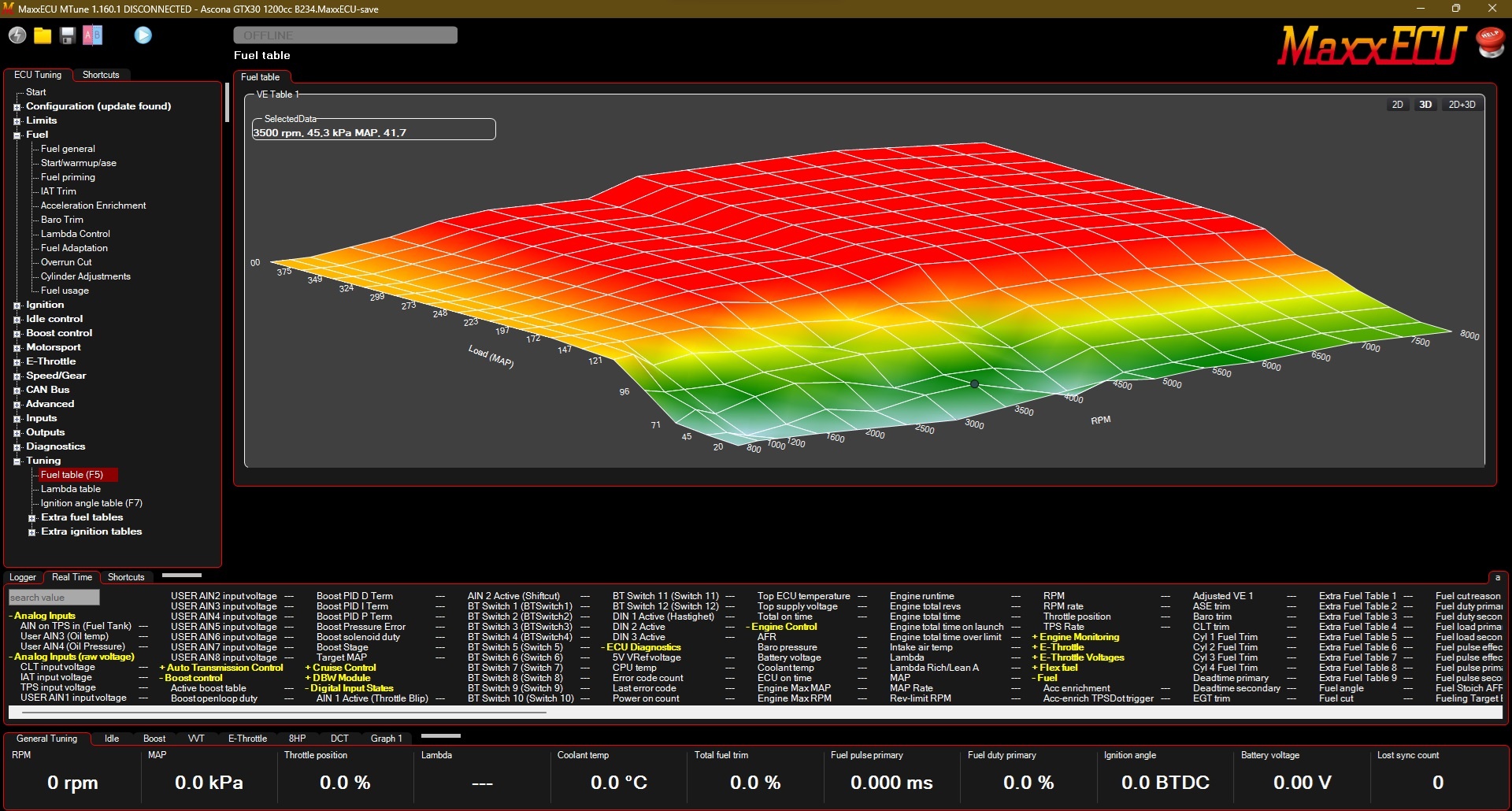Click the floppy disk save icon
Viewport: 1512px width, 811px height.
tap(68, 35)
